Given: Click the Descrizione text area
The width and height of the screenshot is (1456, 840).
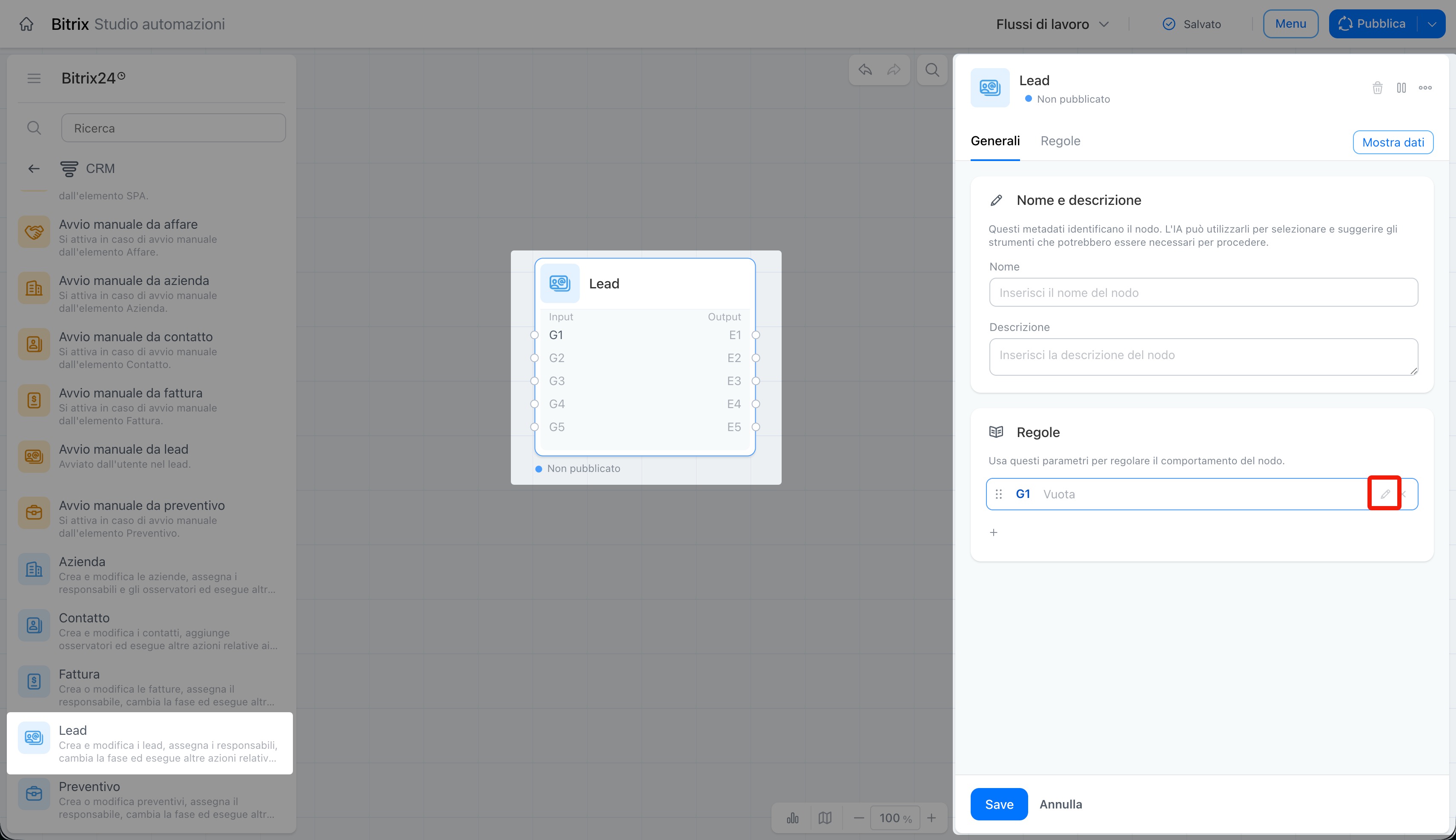Looking at the screenshot, I should [1204, 357].
